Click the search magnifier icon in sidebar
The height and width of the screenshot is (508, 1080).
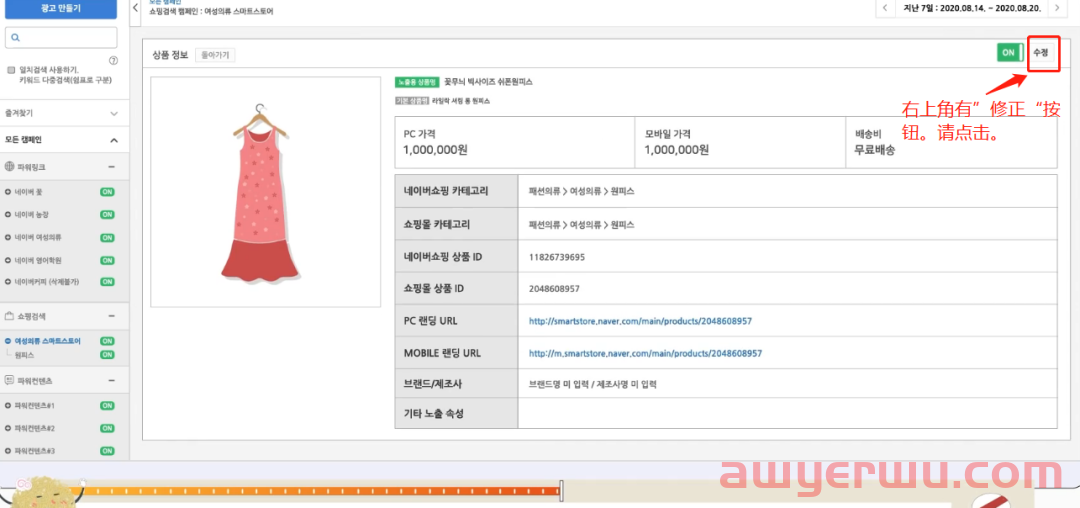16,38
